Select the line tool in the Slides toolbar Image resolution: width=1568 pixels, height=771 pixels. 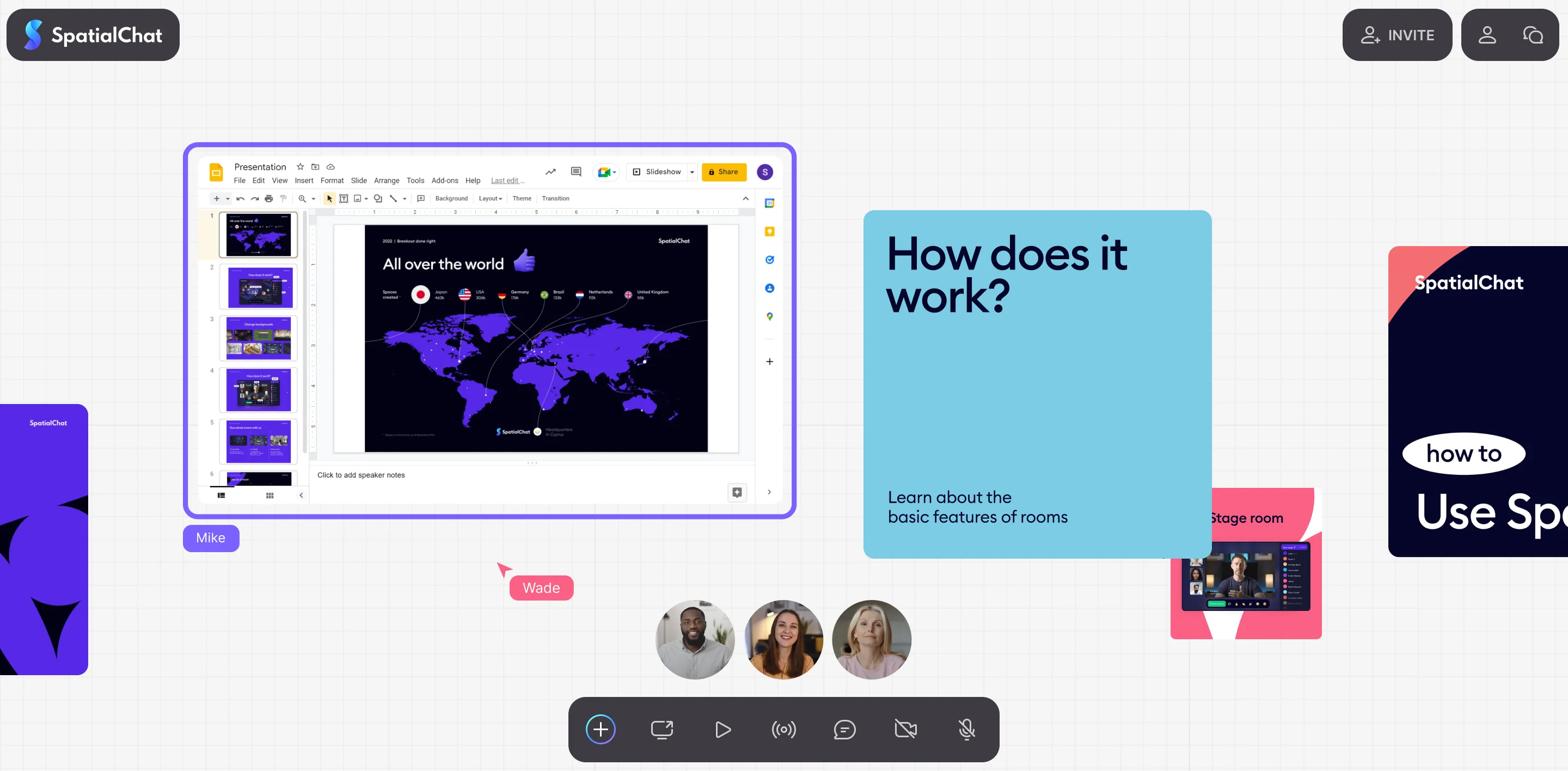point(394,198)
